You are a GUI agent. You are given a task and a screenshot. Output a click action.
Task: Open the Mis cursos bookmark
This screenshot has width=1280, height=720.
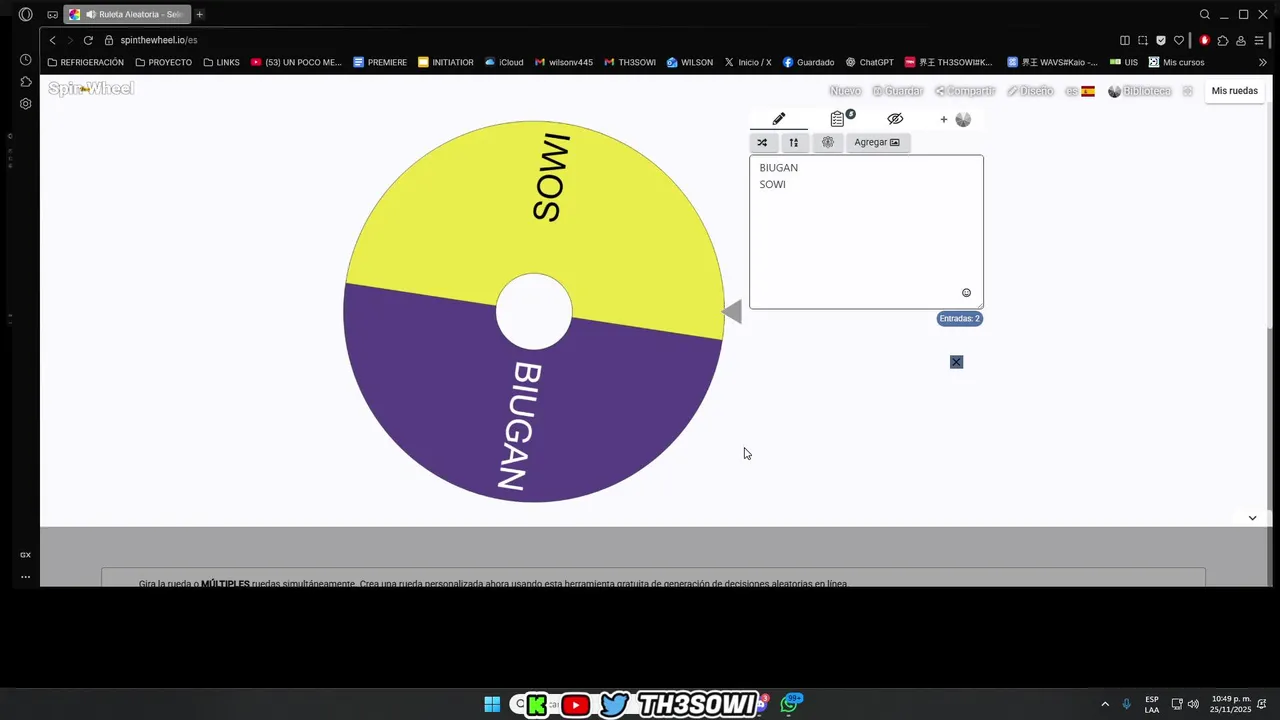pyautogui.click(x=1177, y=62)
